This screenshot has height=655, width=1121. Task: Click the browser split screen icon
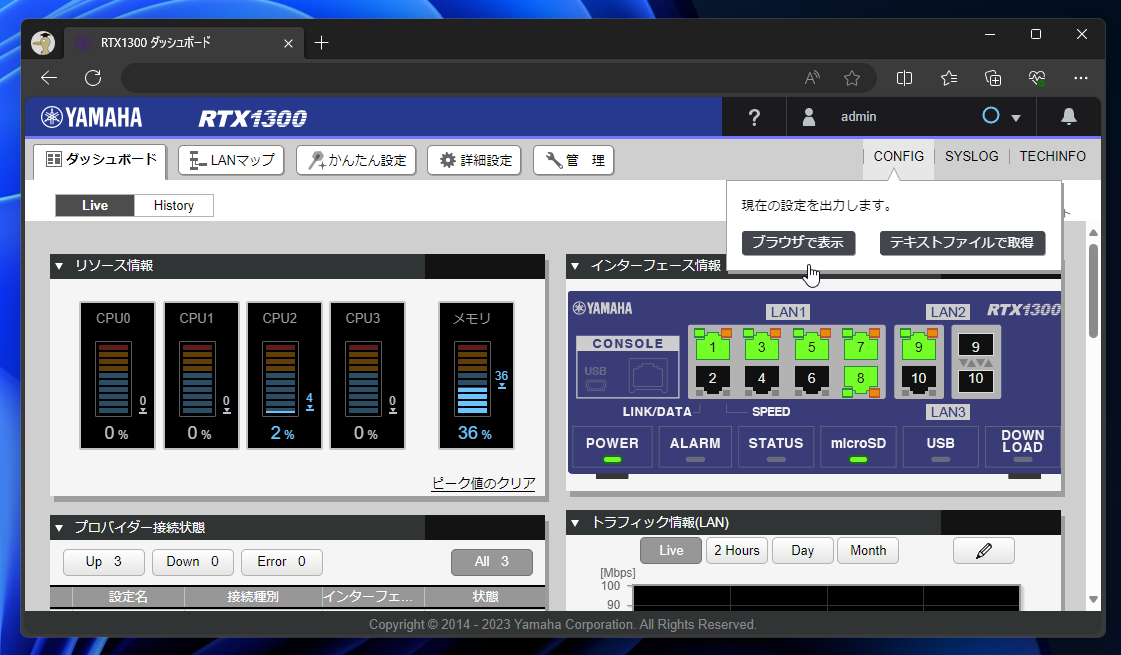pyautogui.click(x=904, y=78)
